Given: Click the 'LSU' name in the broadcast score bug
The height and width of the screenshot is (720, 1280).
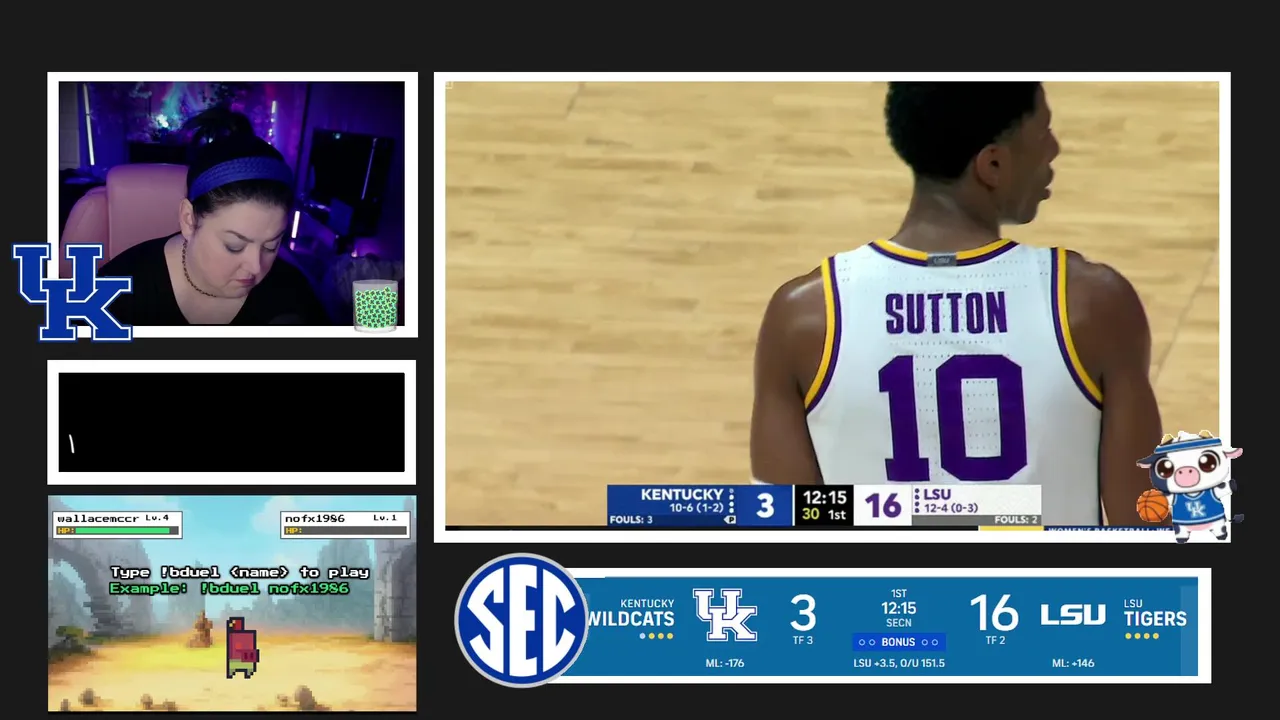Looking at the screenshot, I should click(x=937, y=494).
